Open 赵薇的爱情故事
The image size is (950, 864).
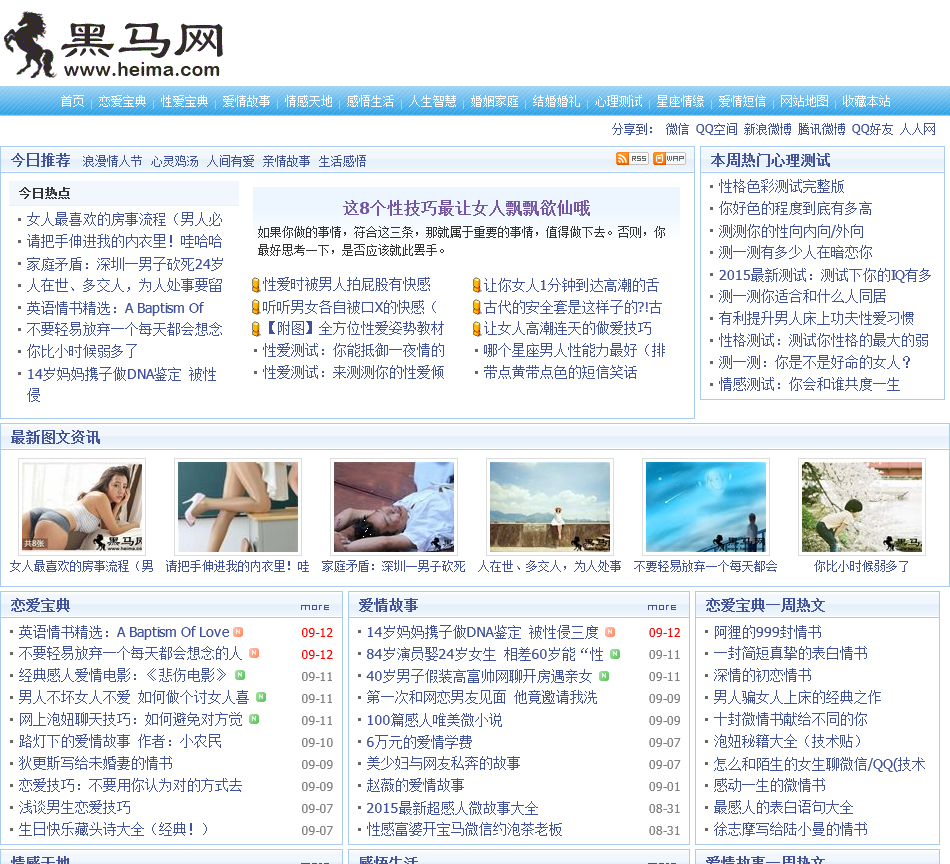(415, 786)
